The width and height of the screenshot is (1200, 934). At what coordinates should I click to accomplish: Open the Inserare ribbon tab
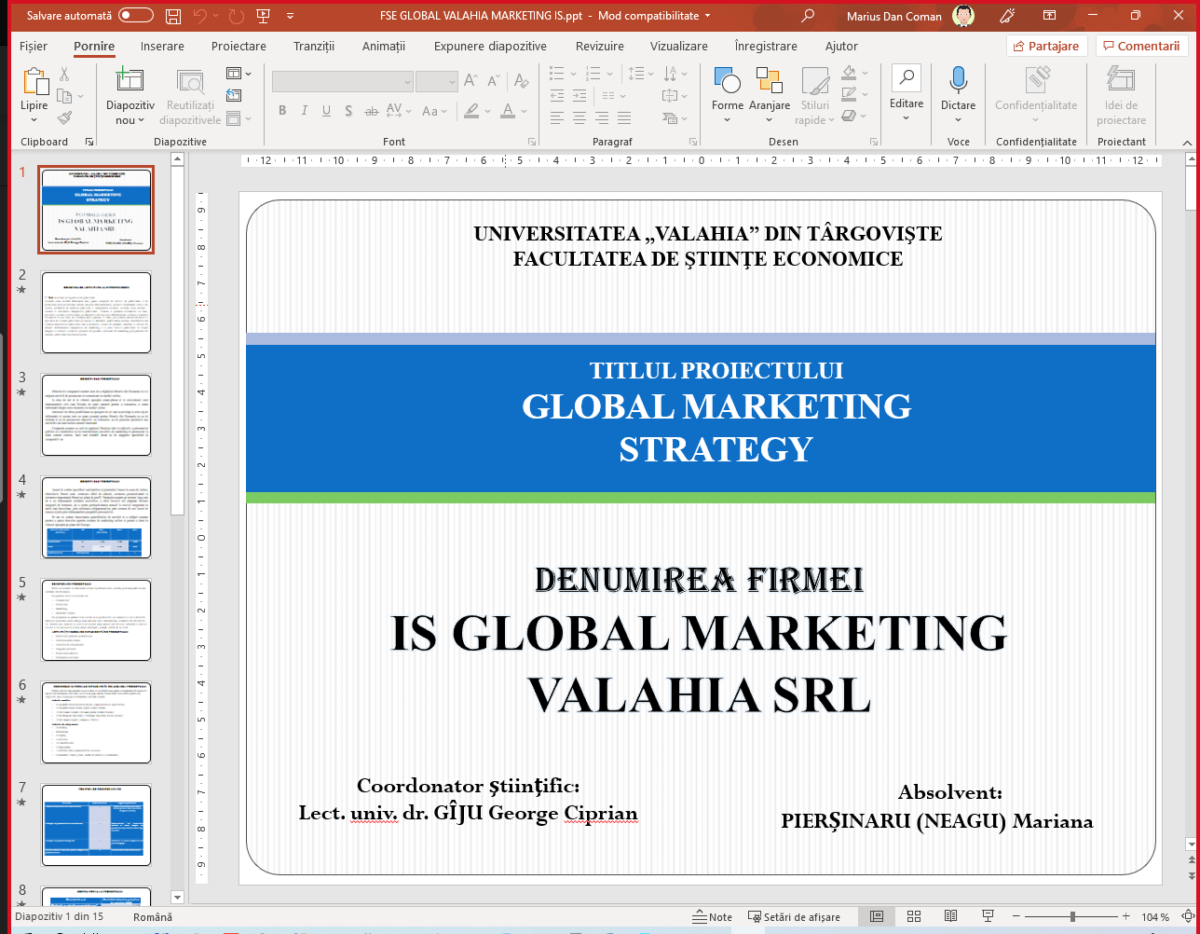pos(162,46)
